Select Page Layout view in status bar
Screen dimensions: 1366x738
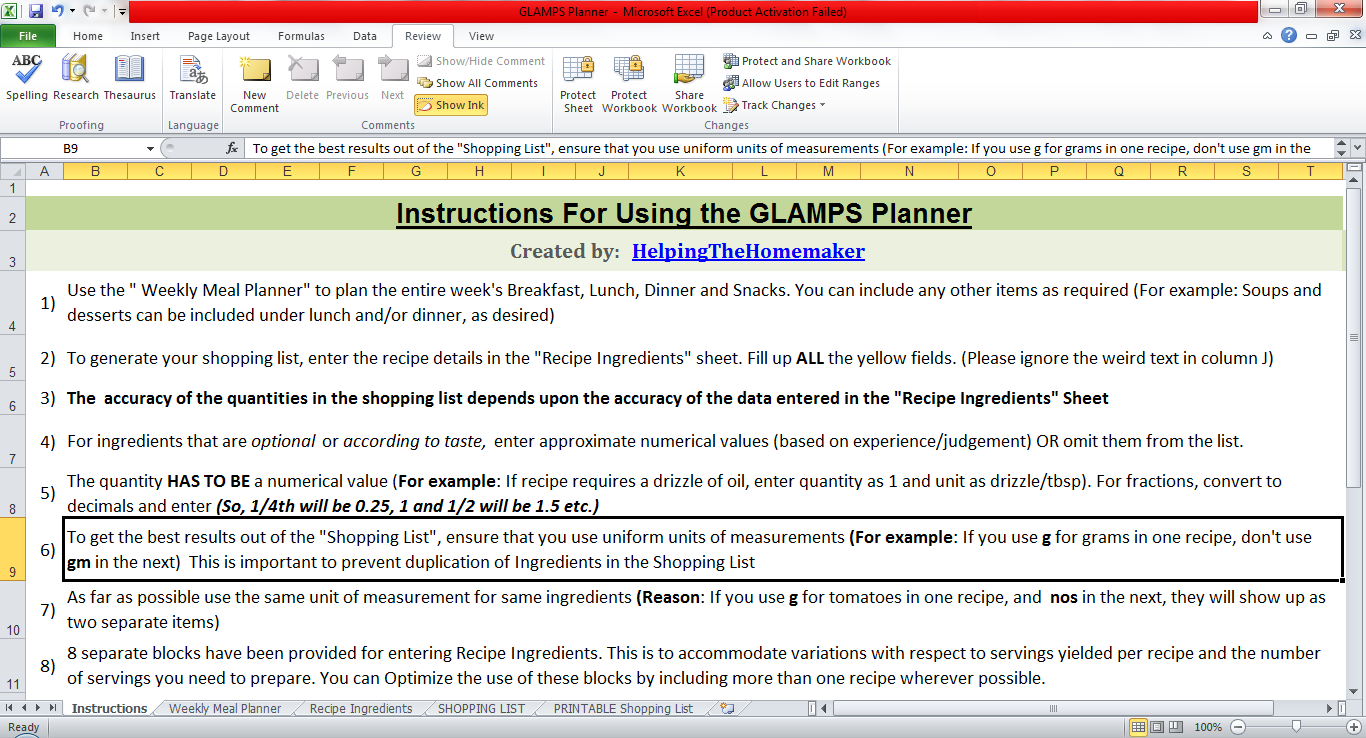click(1157, 727)
